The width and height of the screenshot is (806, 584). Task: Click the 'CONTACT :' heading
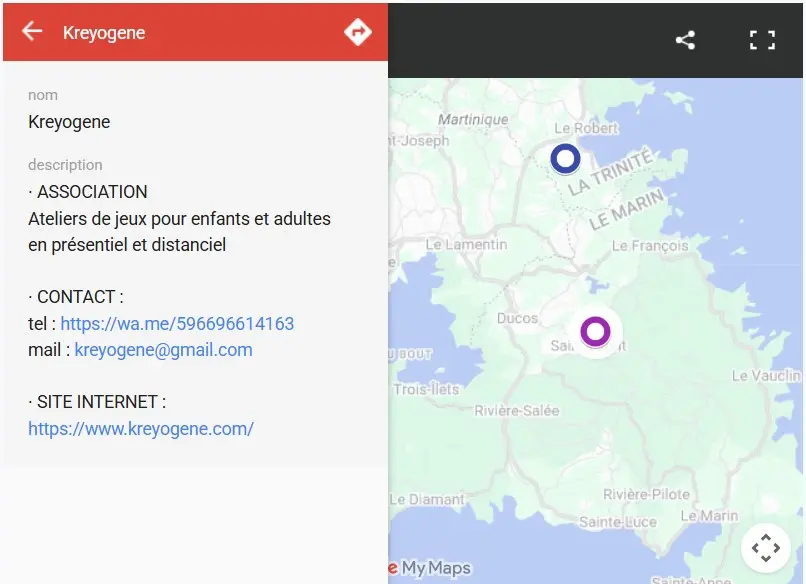80,297
